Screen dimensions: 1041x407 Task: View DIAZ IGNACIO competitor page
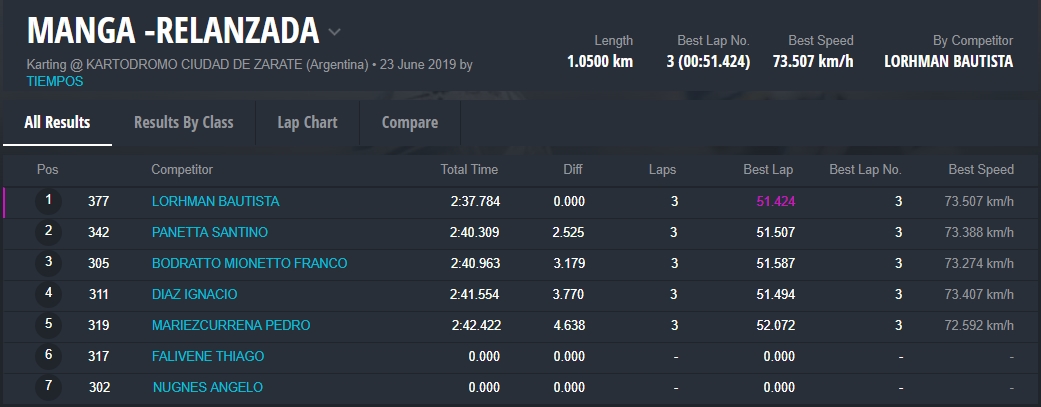(x=194, y=294)
